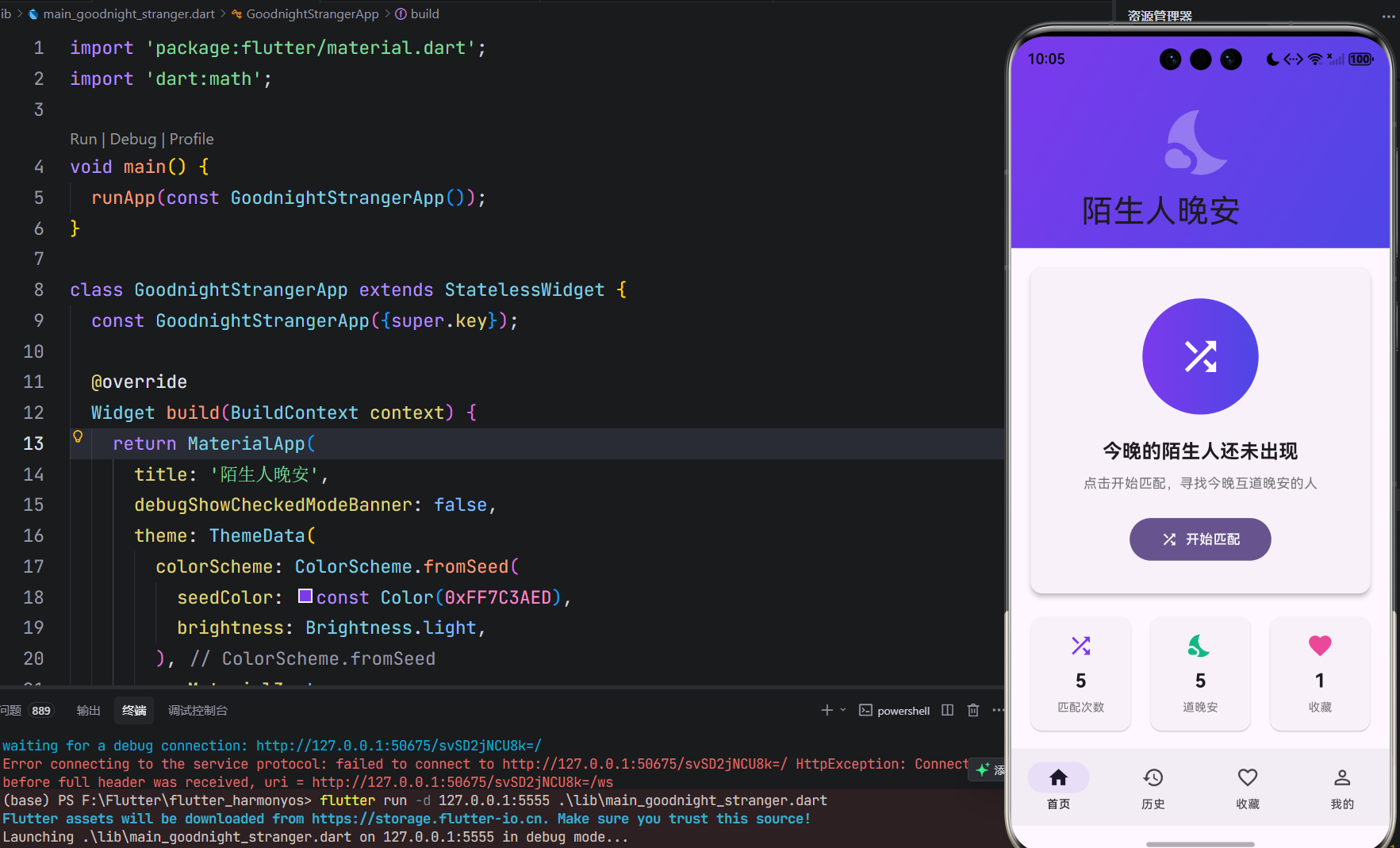Switch to the 输出 (Output) panel tab

88,711
